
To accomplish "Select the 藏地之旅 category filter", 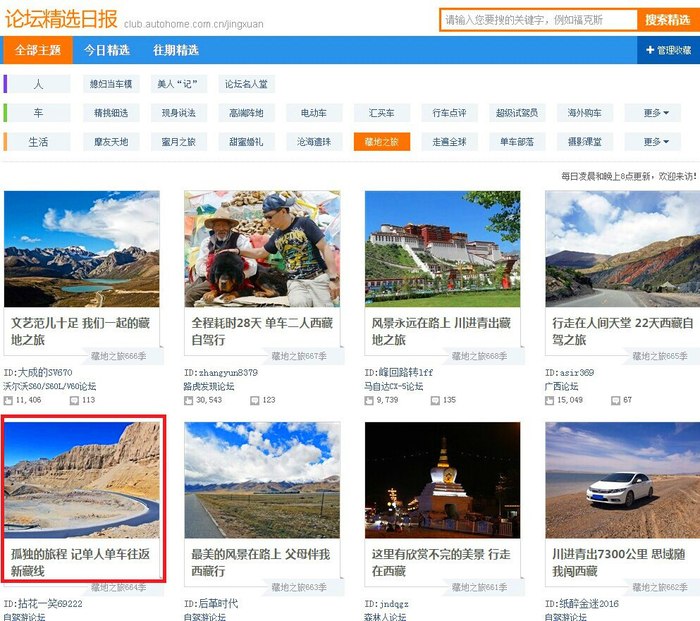I will 381,142.
